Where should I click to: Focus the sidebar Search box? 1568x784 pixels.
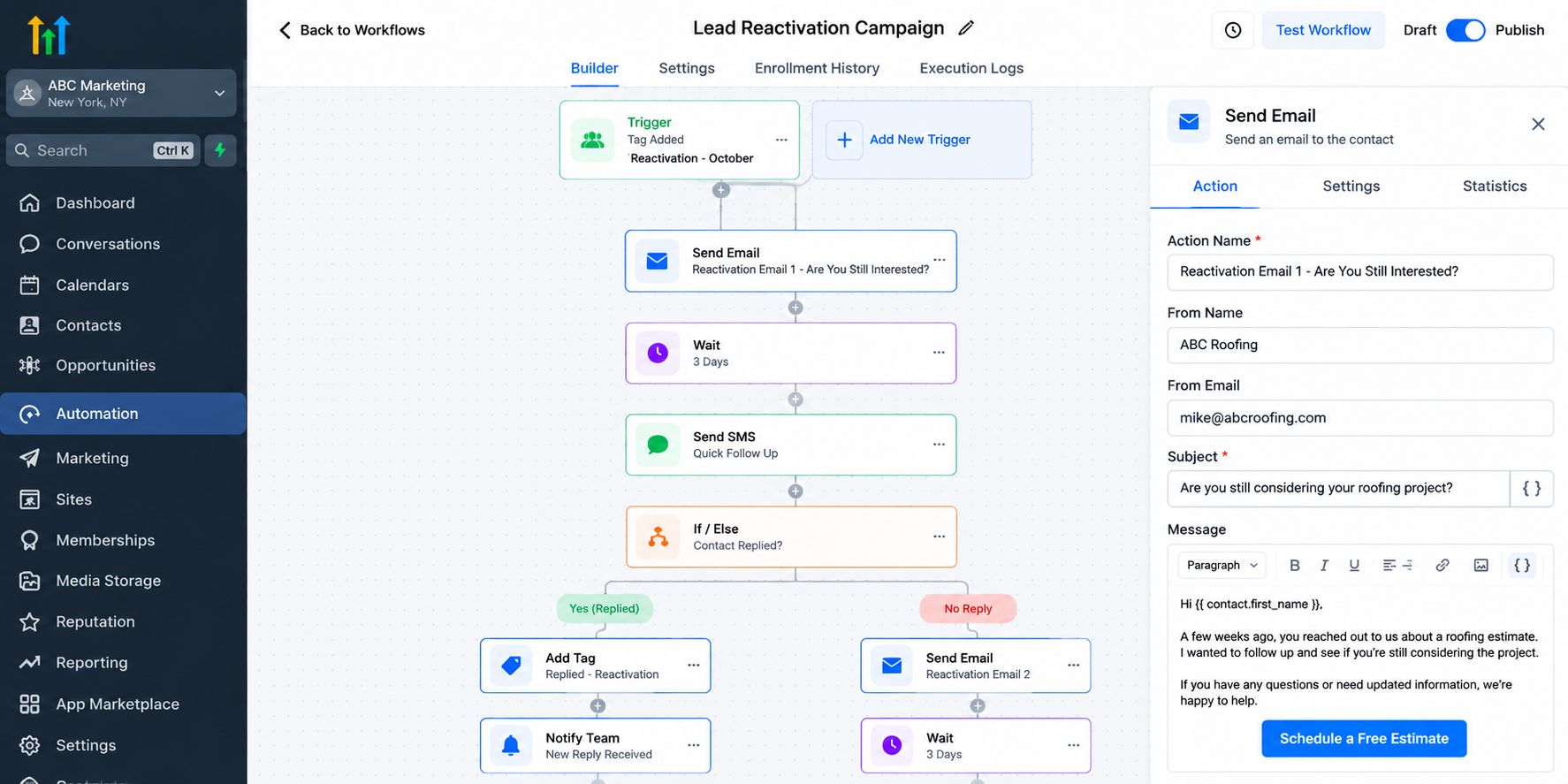click(103, 150)
